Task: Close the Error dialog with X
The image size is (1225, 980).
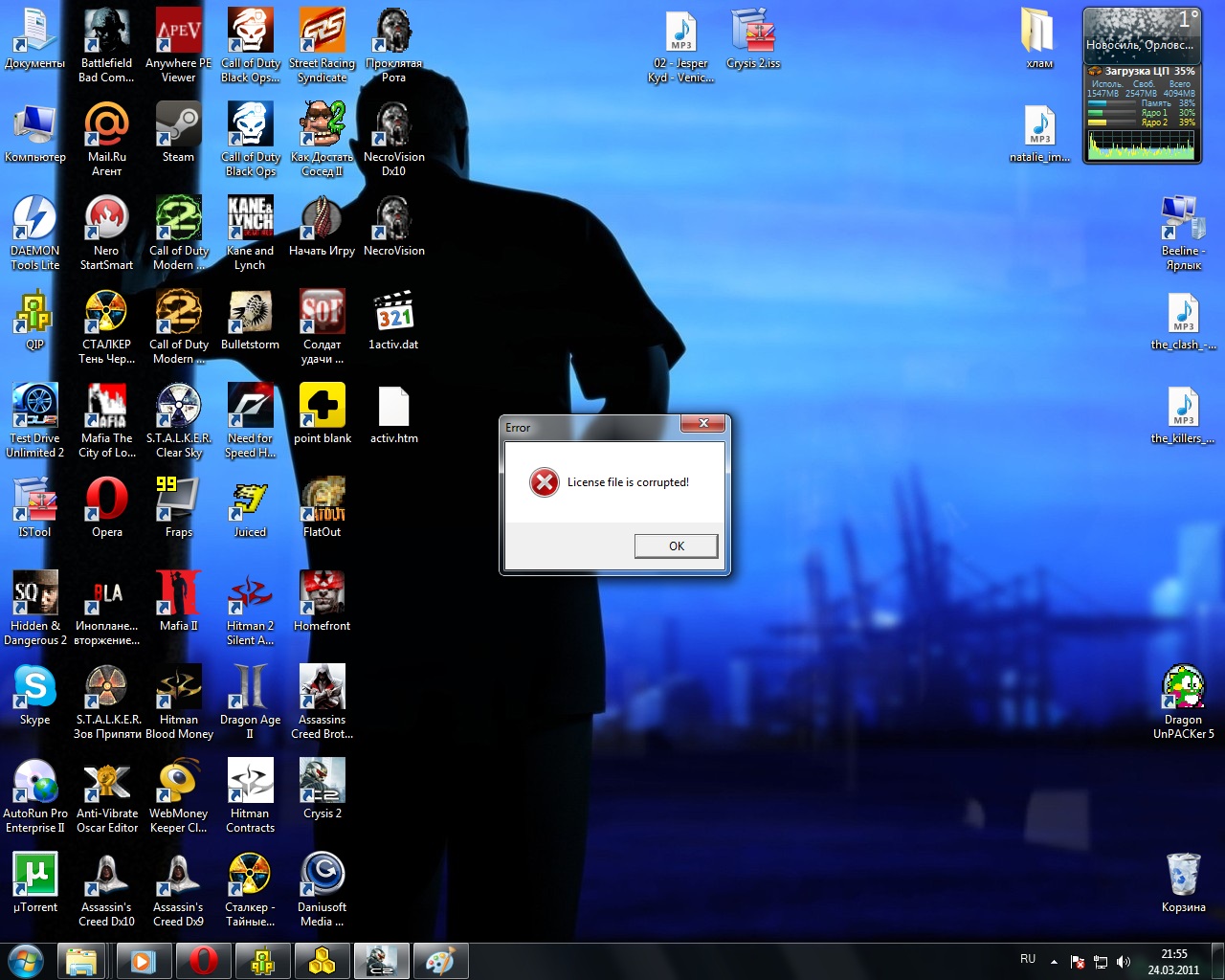Action: click(x=703, y=423)
